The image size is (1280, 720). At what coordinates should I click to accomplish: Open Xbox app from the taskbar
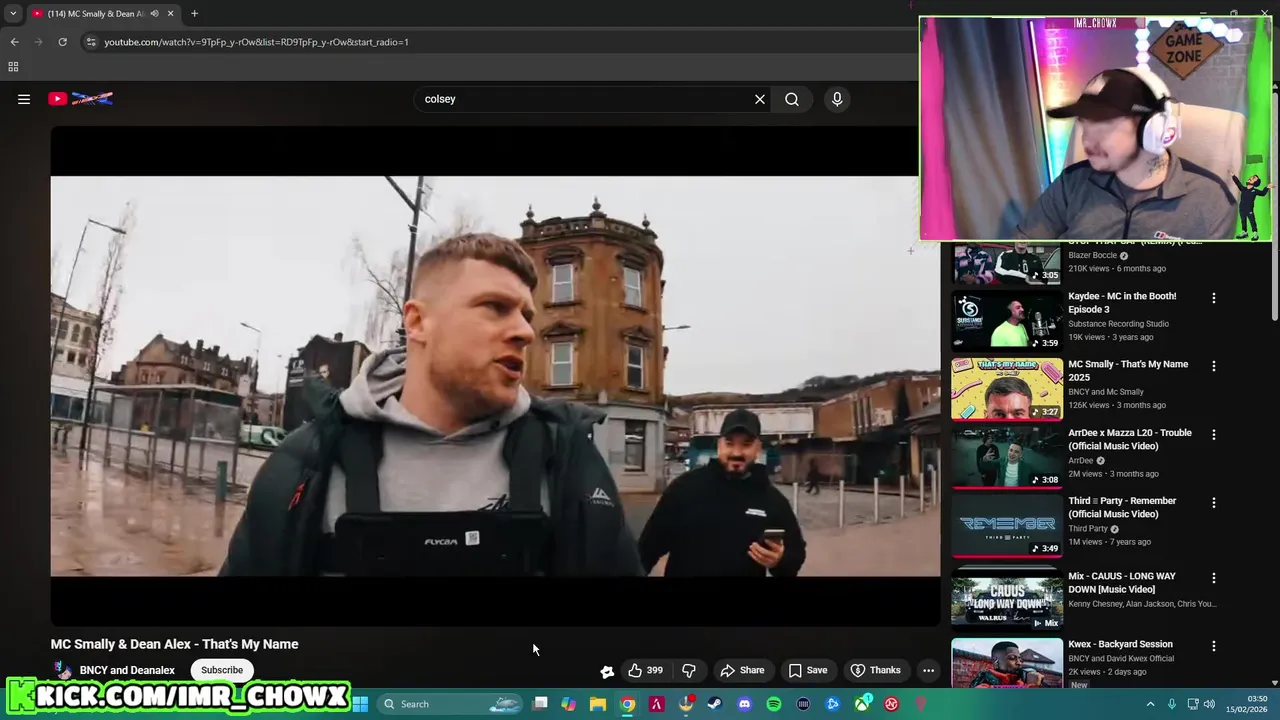[x=862, y=704]
